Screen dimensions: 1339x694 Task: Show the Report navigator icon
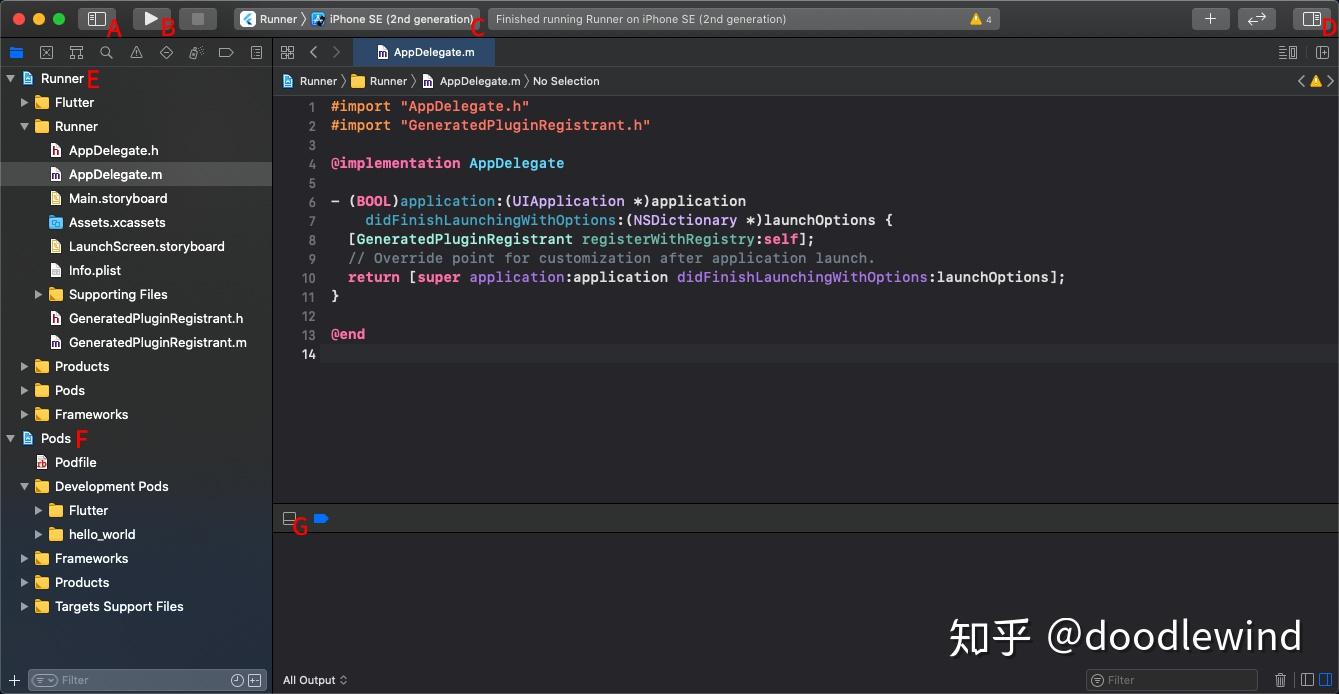(256, 52)
